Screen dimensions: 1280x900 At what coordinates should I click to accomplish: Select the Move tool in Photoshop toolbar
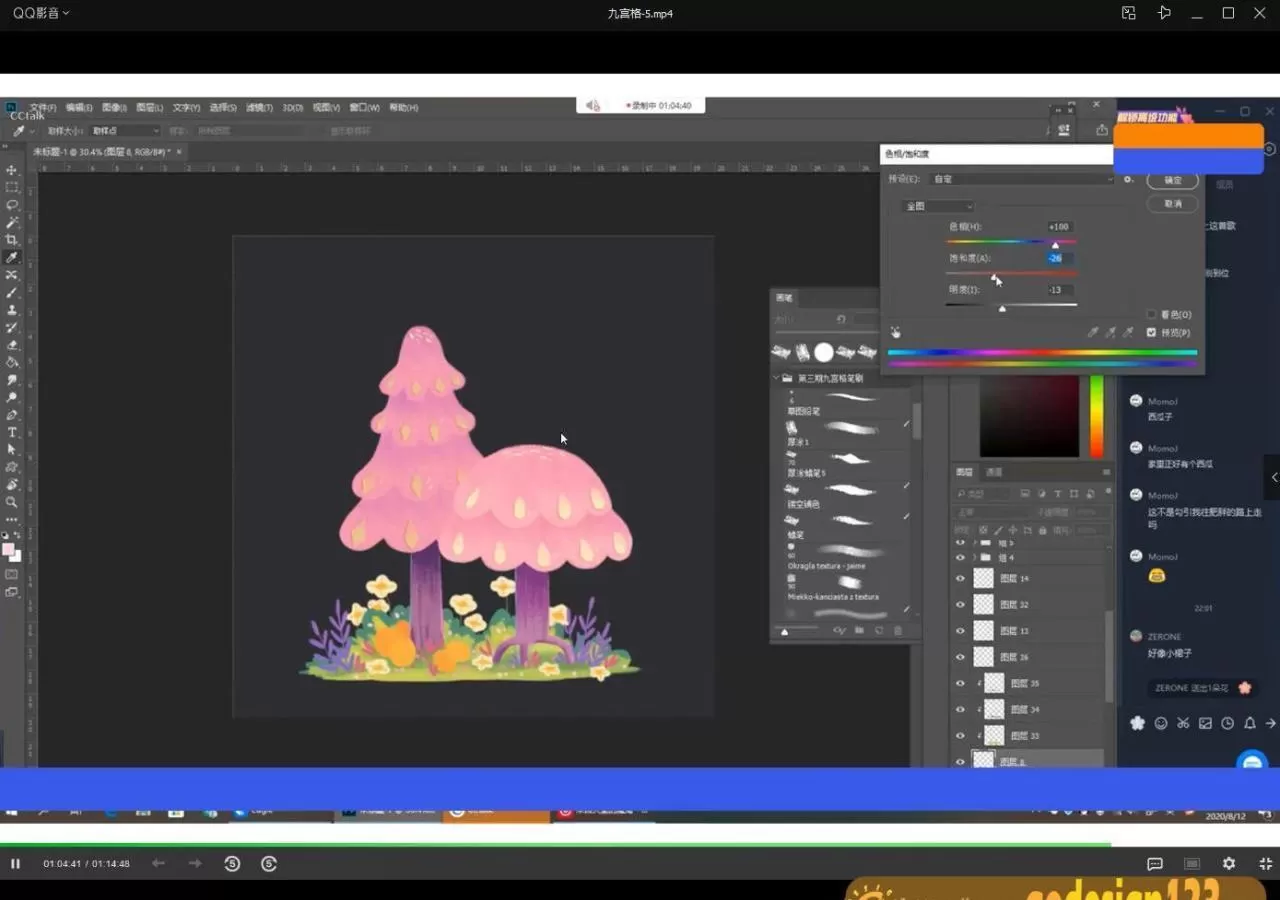[12, 170]
